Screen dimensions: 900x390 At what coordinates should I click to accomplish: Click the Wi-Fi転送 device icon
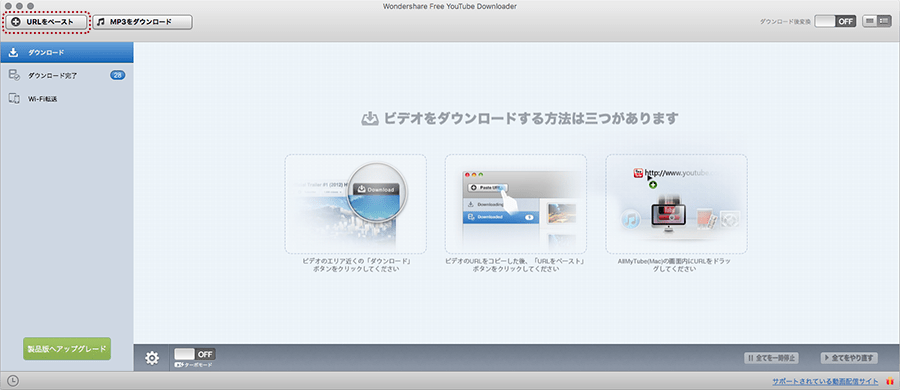coord(14,99)
